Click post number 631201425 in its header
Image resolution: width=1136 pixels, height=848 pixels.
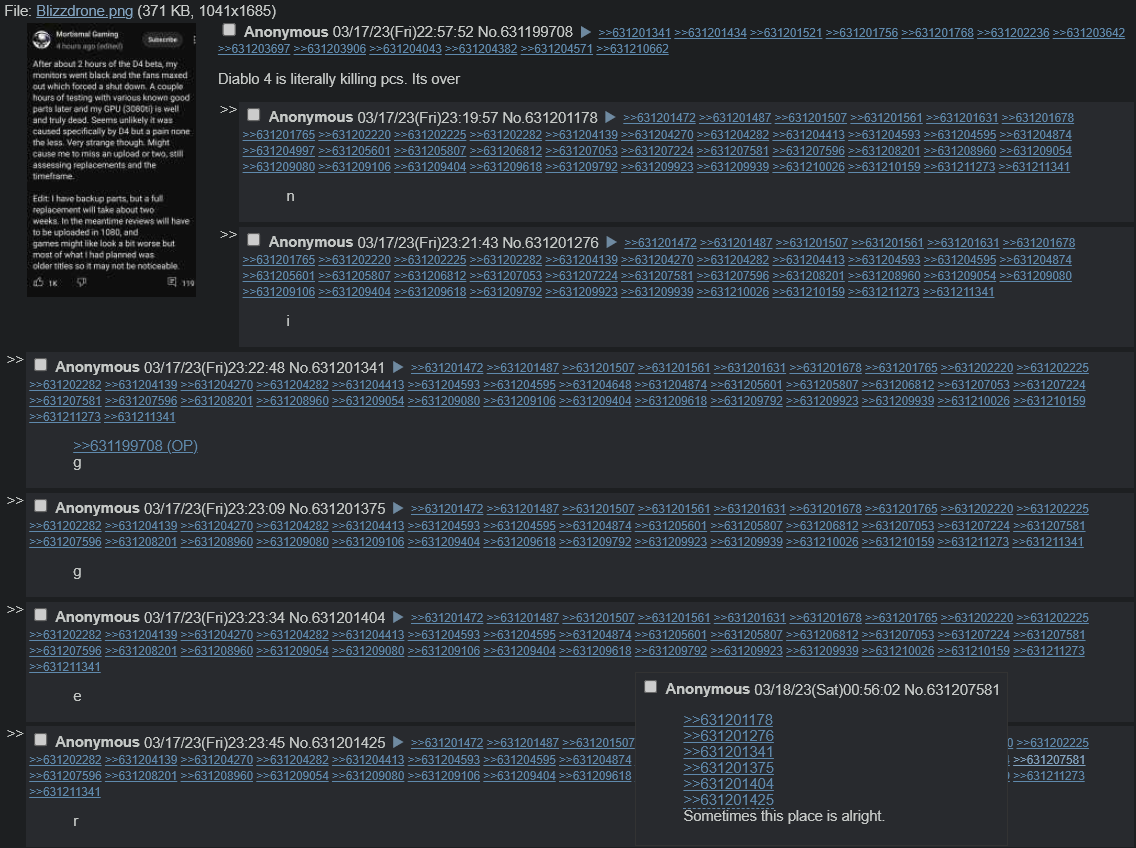(x=347, y=742)
